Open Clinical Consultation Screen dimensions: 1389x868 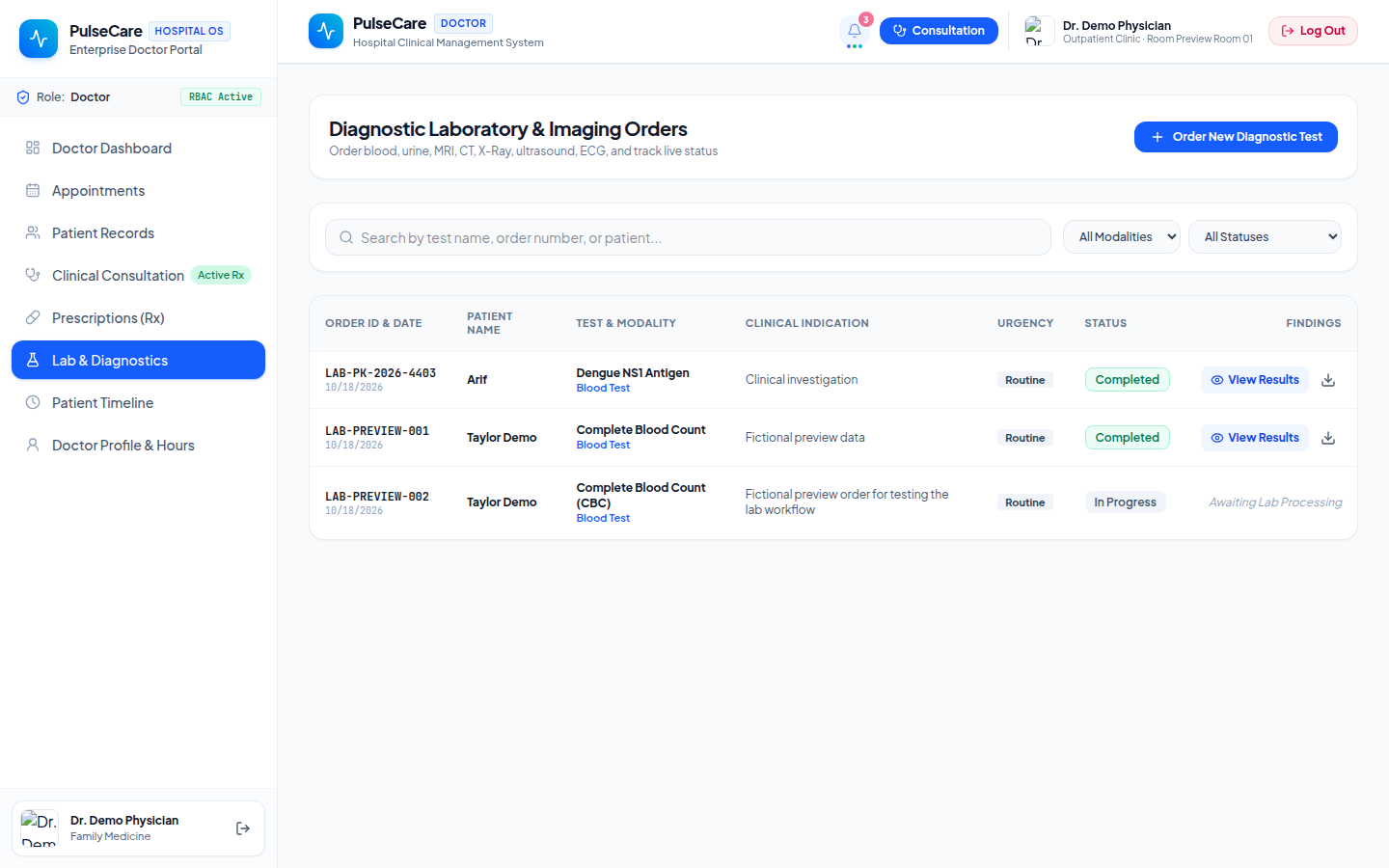pyautogui.click(x=138, y=276)
